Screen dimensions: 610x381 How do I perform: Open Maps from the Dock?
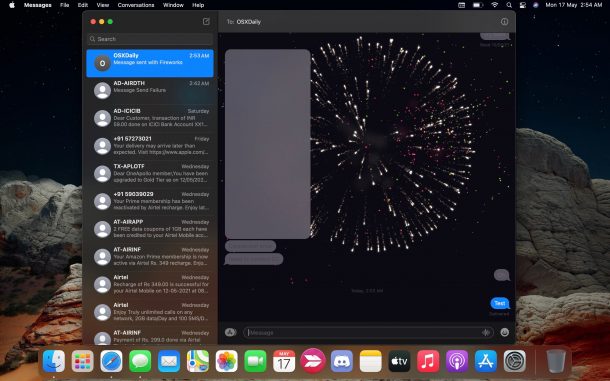(198, 361)
